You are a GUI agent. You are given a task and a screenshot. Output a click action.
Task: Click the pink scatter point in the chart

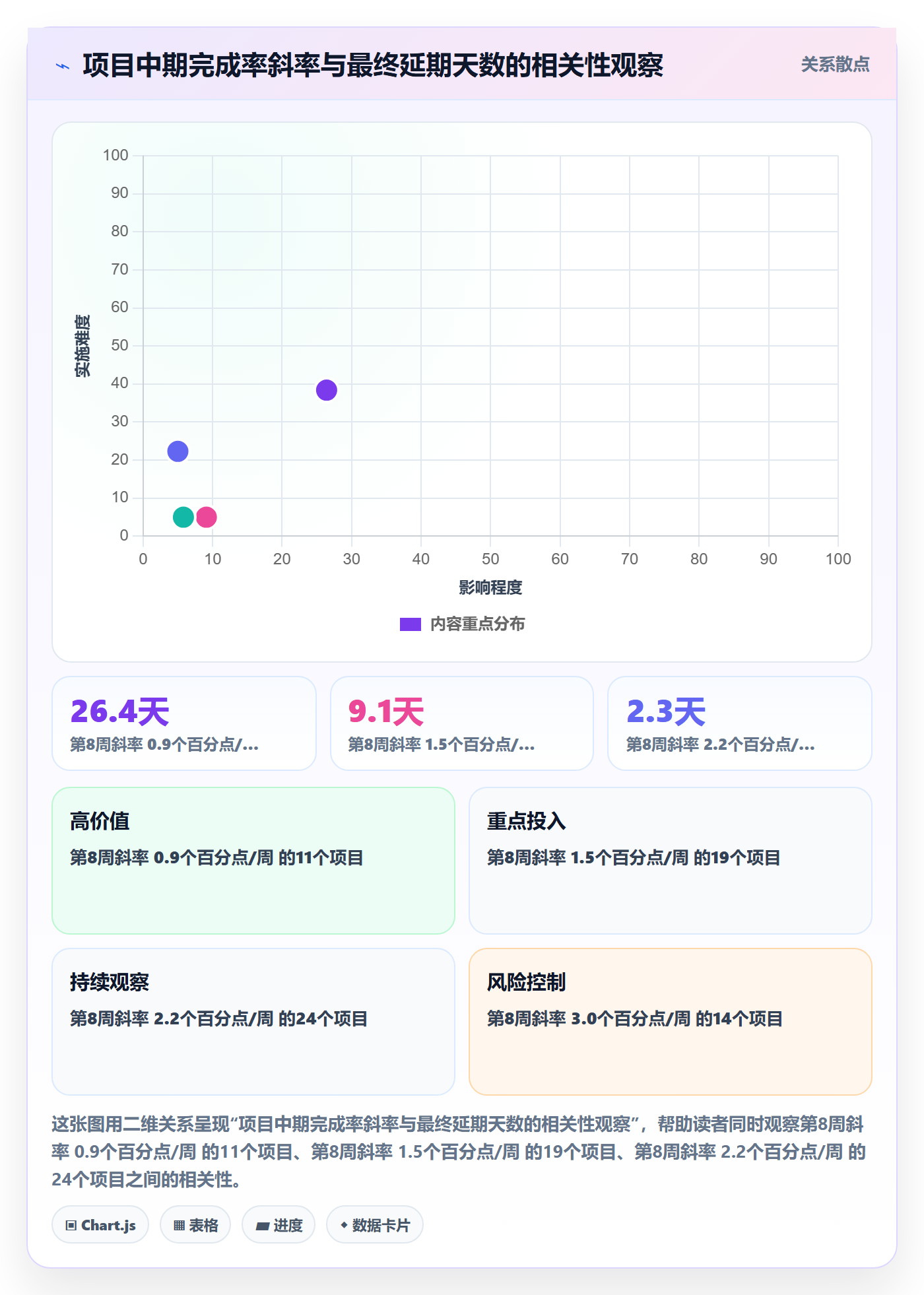point(207,517)
